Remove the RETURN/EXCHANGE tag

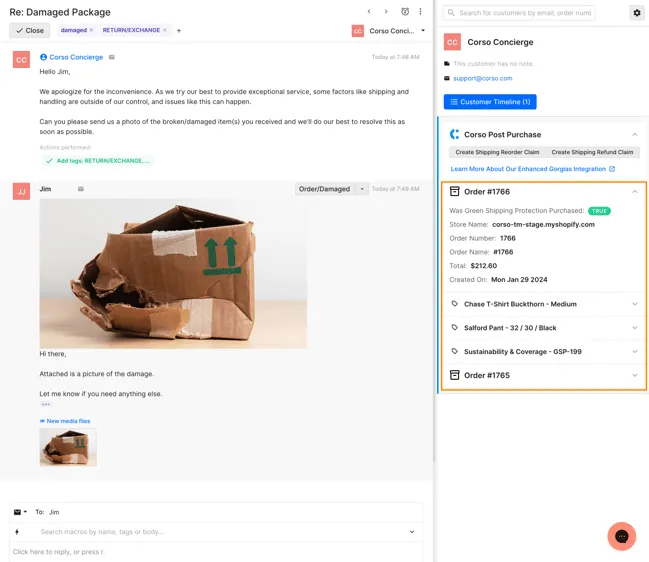point(165,30)
